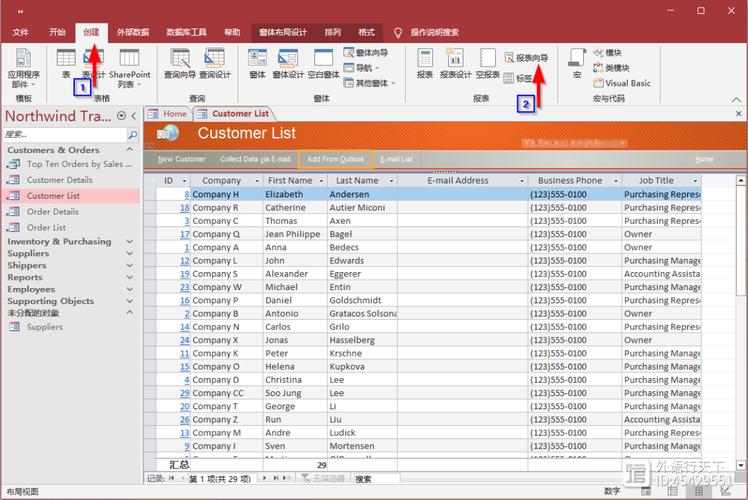The image size is (748, 500).
Task: Launch the 查询向导 query wizard
Action: tap(180, 63)
